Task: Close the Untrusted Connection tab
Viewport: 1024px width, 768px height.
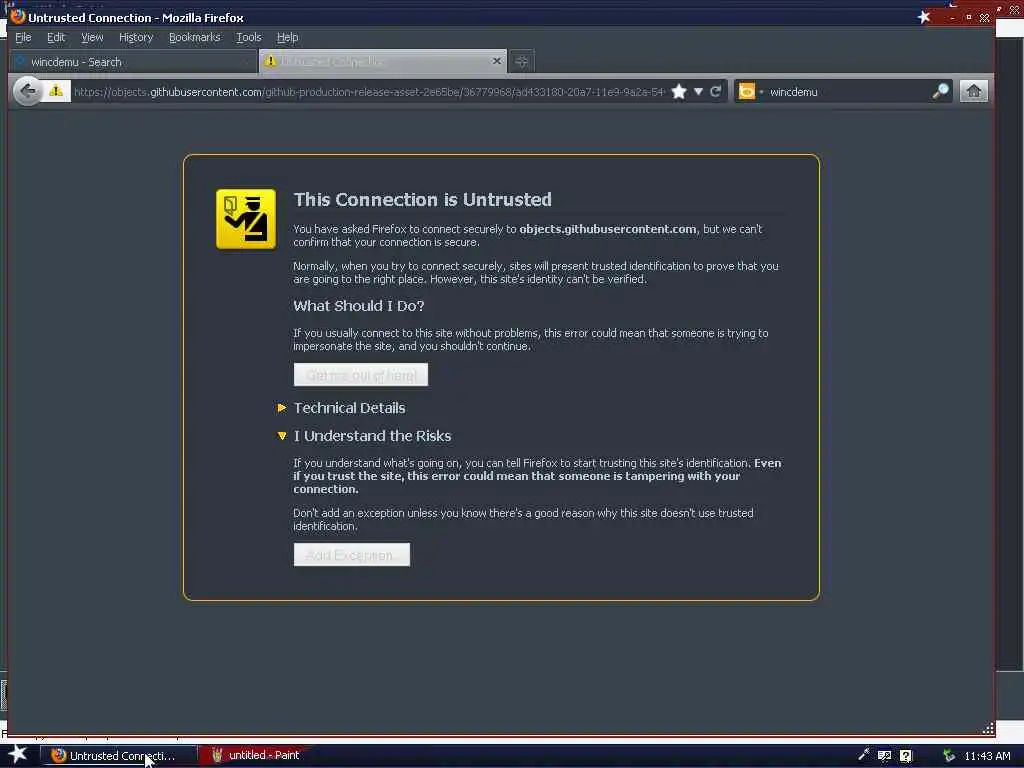Action: click(496, 61)
